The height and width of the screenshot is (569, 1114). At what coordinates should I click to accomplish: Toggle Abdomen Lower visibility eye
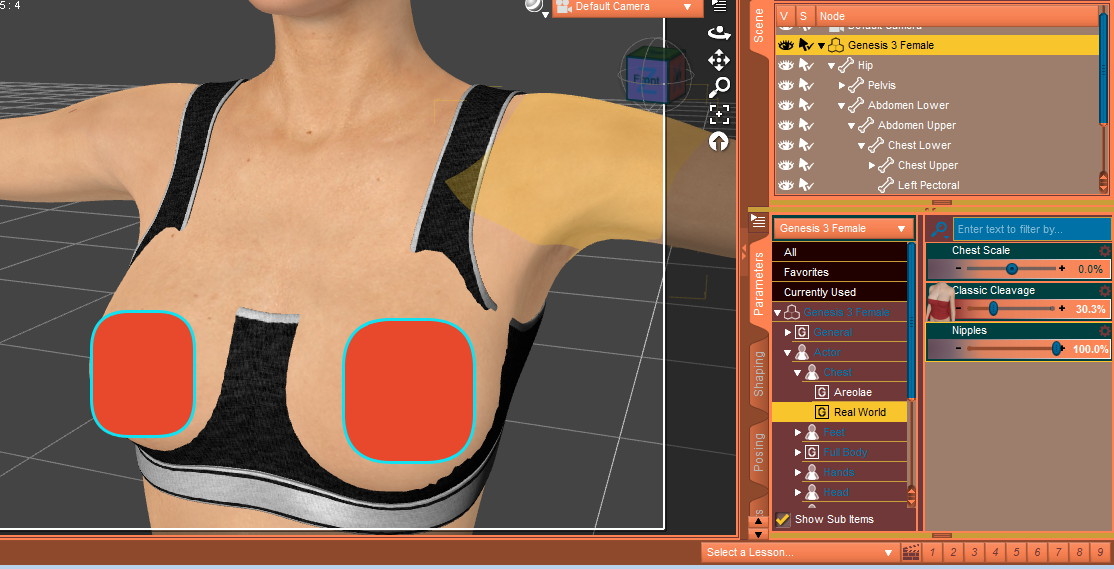point(784,105)
